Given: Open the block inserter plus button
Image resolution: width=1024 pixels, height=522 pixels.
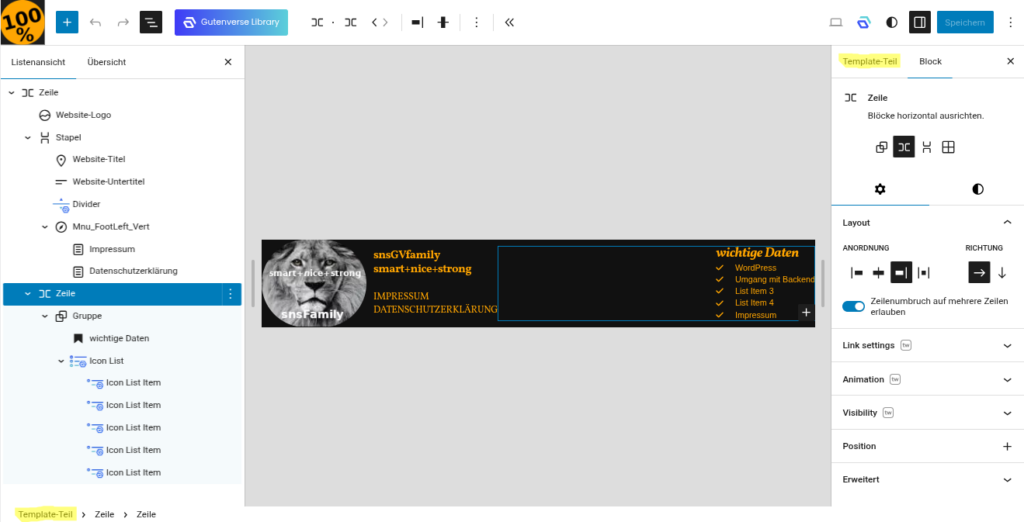Looking at the screenshot, I should [67, 22].
